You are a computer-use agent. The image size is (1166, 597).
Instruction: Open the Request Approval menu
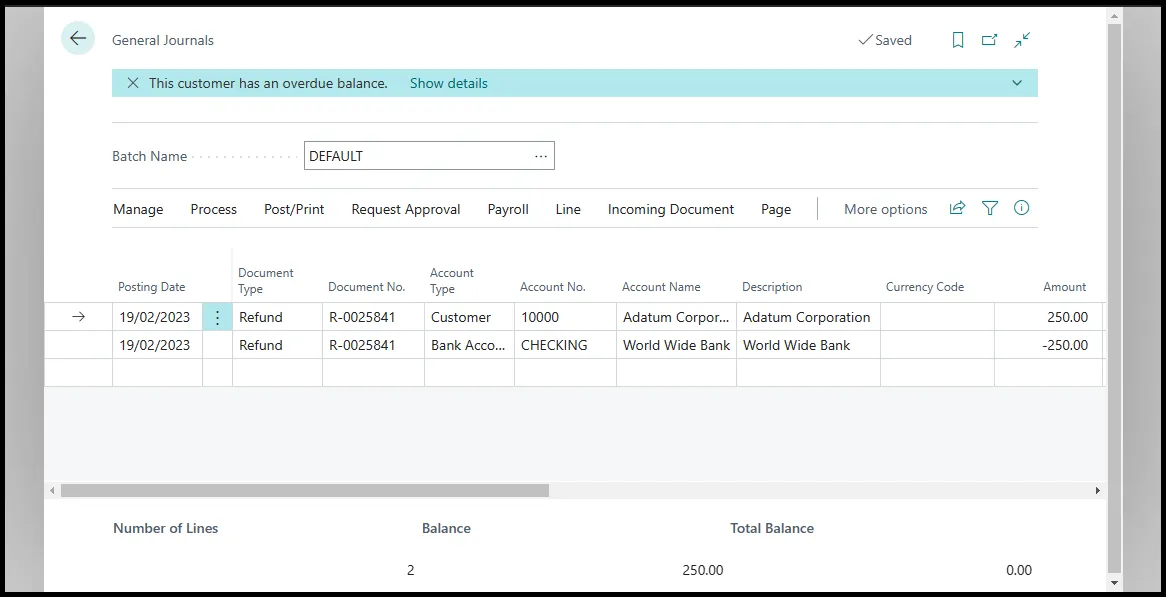[x=406, y=210]
